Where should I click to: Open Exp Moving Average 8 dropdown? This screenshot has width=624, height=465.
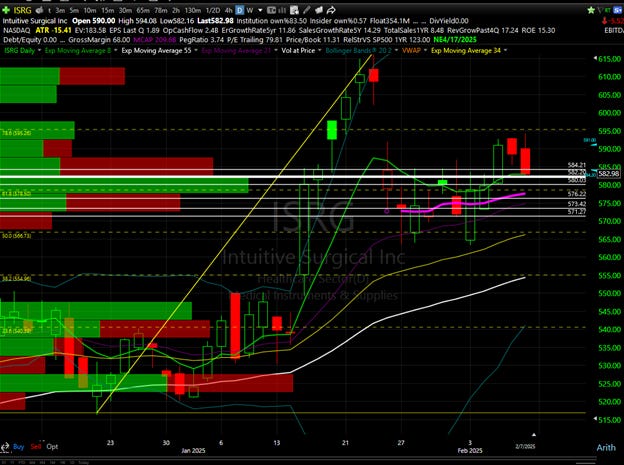tap(115, 51)
